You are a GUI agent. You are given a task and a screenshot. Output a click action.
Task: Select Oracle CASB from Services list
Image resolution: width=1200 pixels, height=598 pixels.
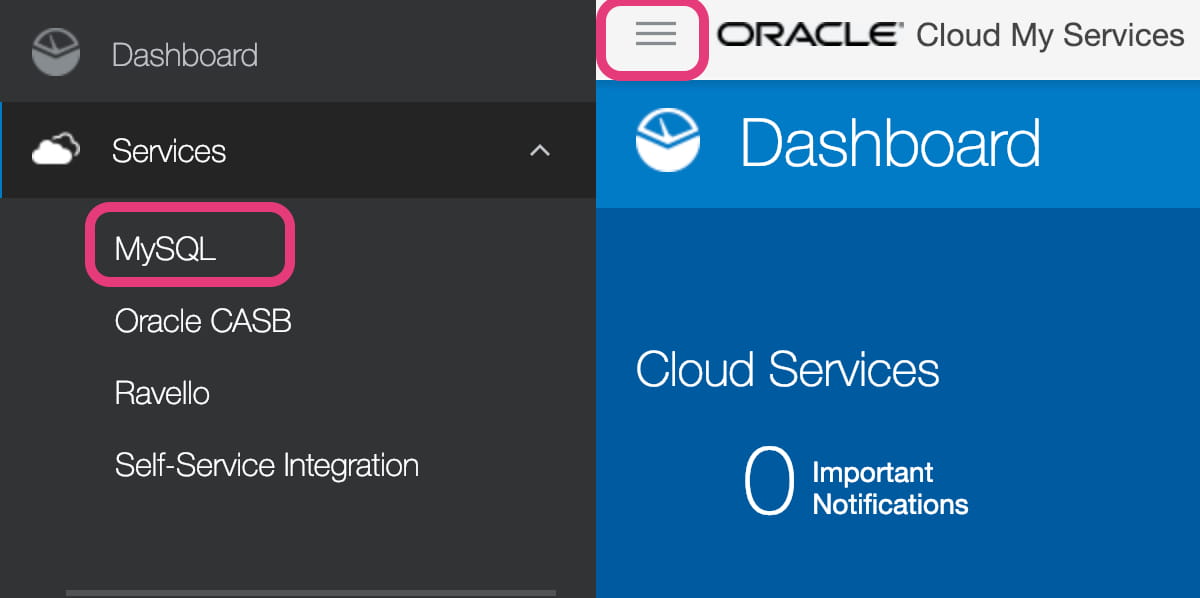203,321
